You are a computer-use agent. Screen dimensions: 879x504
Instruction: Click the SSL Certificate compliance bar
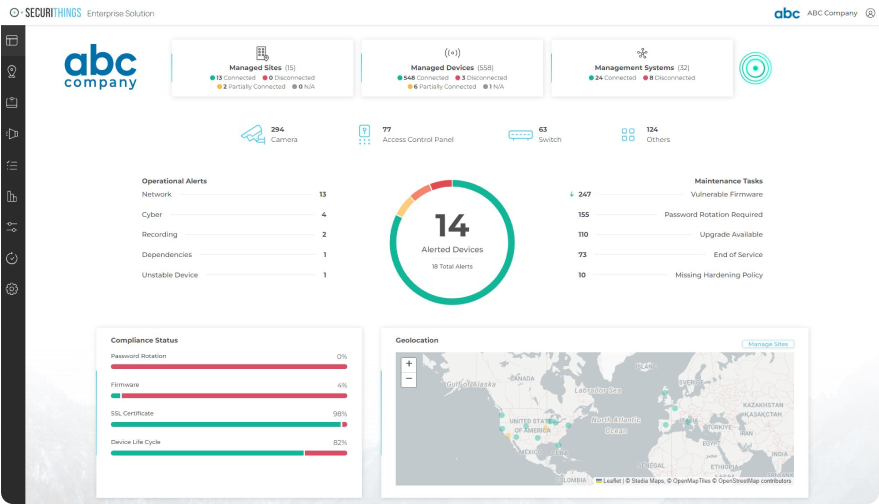(x=229, y=424)
